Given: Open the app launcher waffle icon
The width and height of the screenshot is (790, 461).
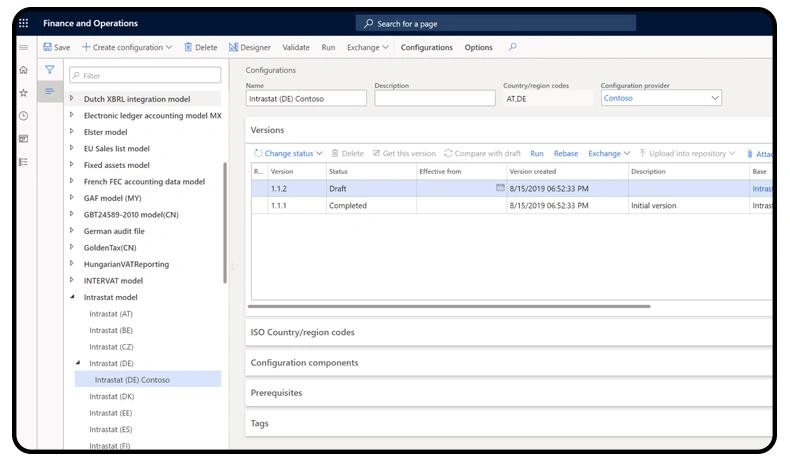Looking at the screenshot, I should (x=24, y=23).
